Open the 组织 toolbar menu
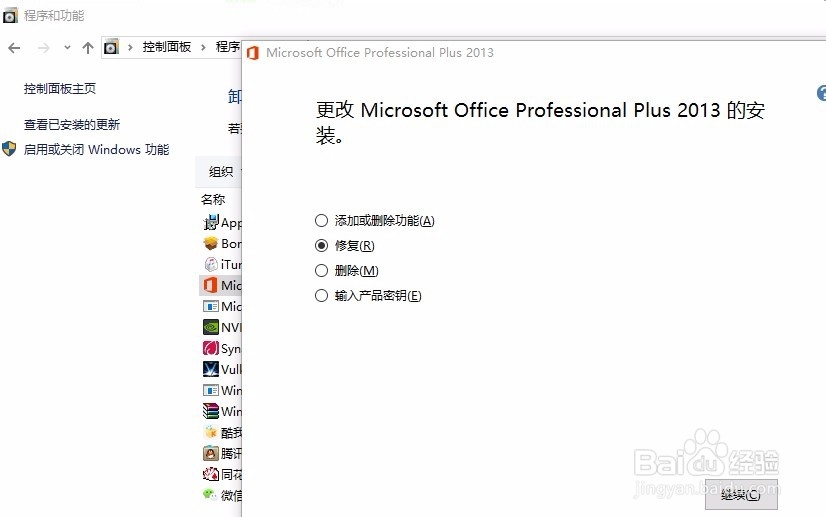826x517 pixels. click(221, 171)
